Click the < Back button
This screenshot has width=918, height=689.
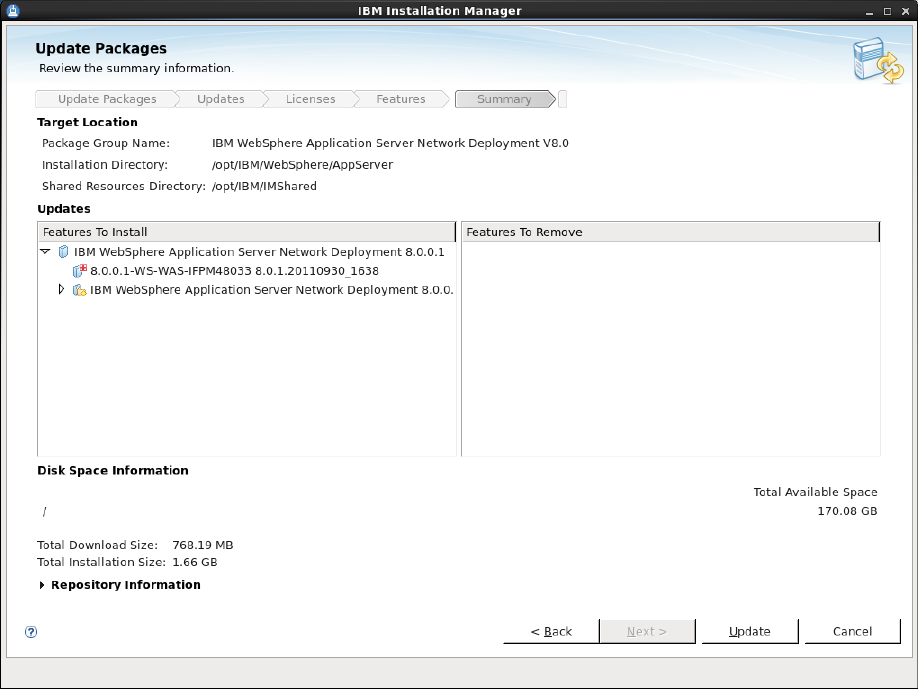tap(551, 631)
